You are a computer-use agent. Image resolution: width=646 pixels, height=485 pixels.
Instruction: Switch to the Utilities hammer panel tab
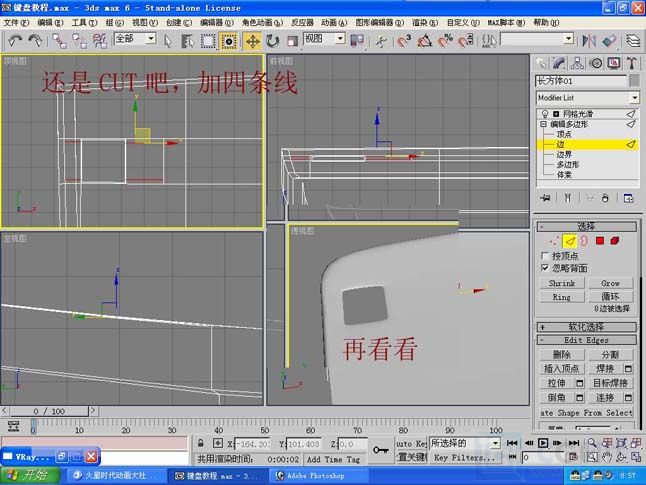click(632, 63)
